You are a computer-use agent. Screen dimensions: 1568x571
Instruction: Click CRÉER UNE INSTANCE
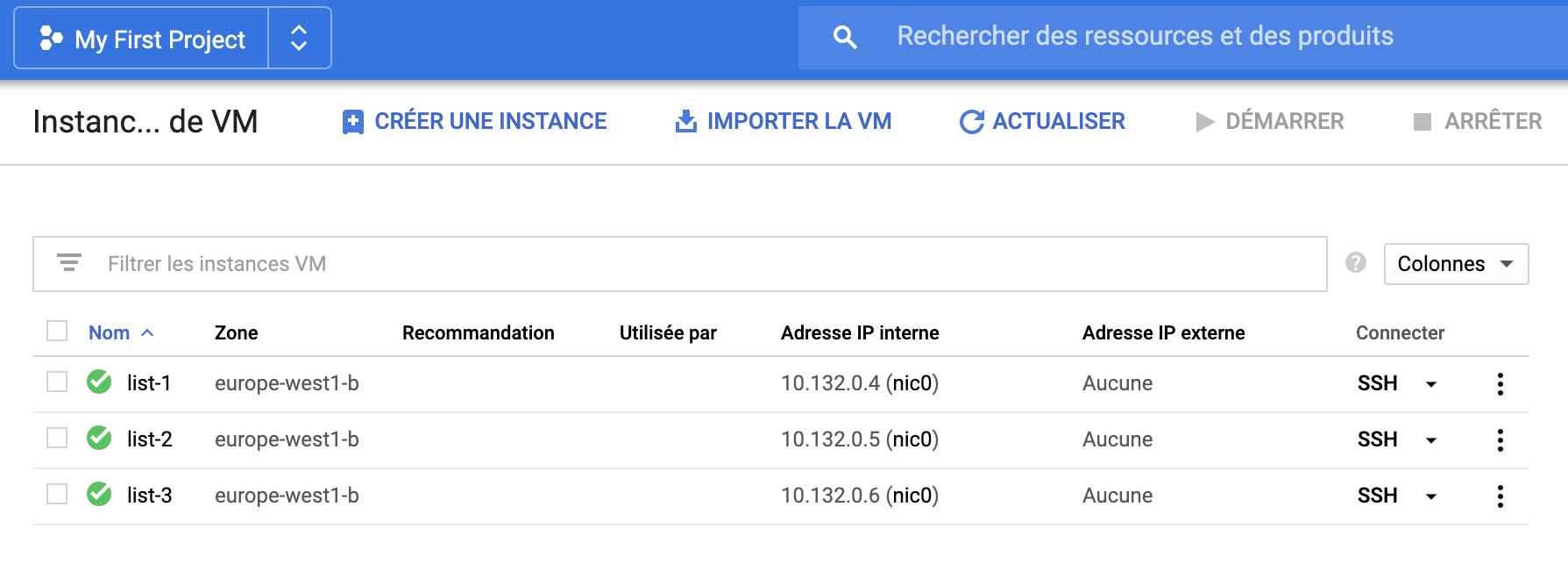pos(474,121)
